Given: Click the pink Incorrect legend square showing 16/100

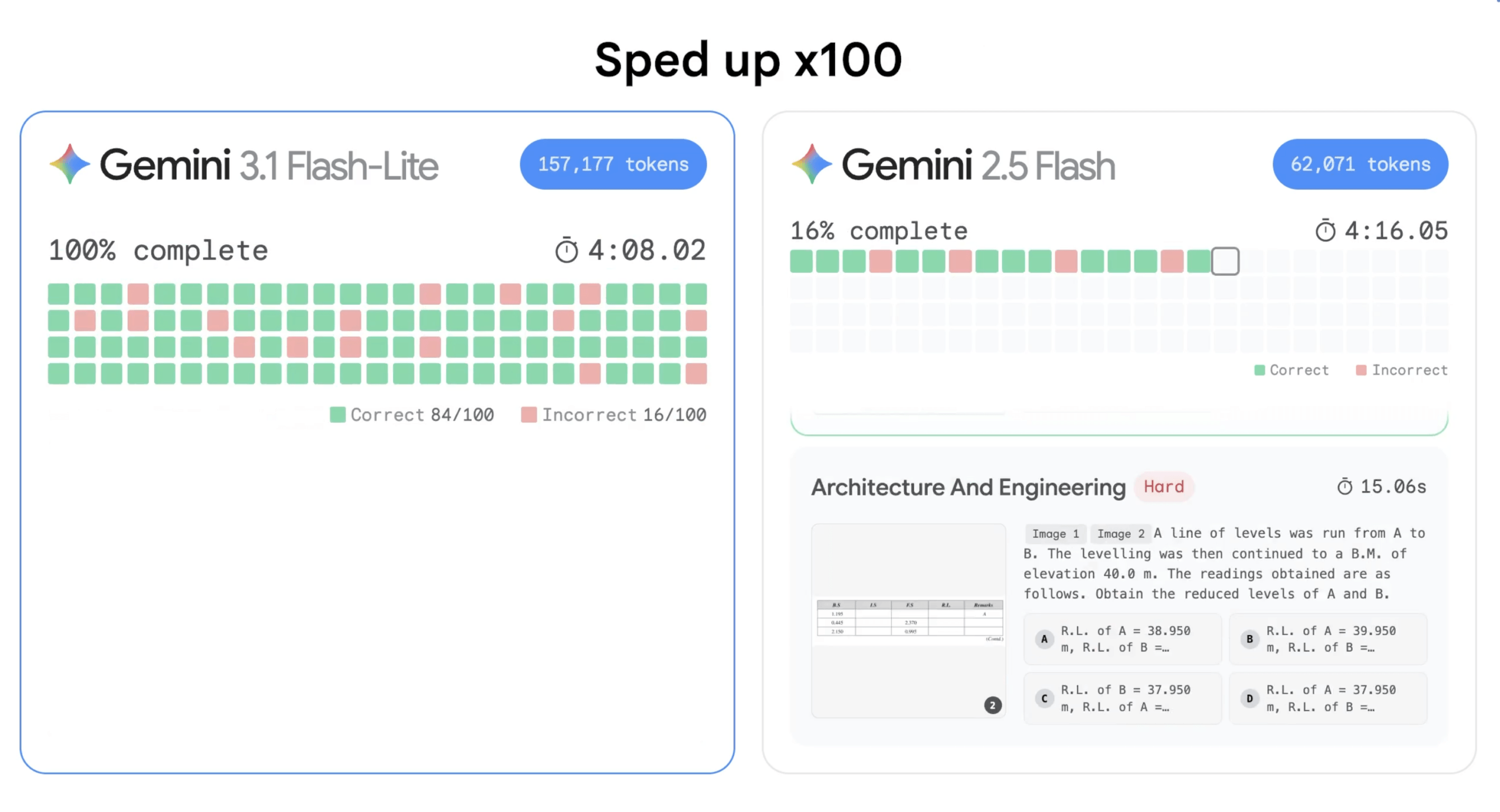Looking at the screenshot, I should point(529,415).
